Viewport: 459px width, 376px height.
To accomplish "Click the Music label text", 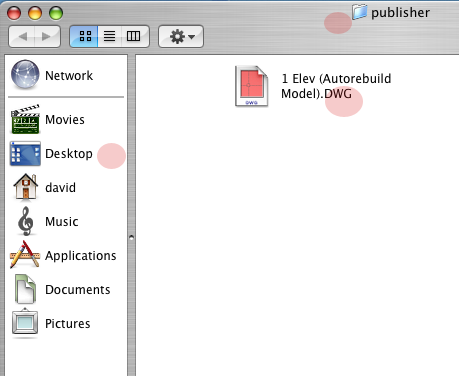I will click(62, 221).
